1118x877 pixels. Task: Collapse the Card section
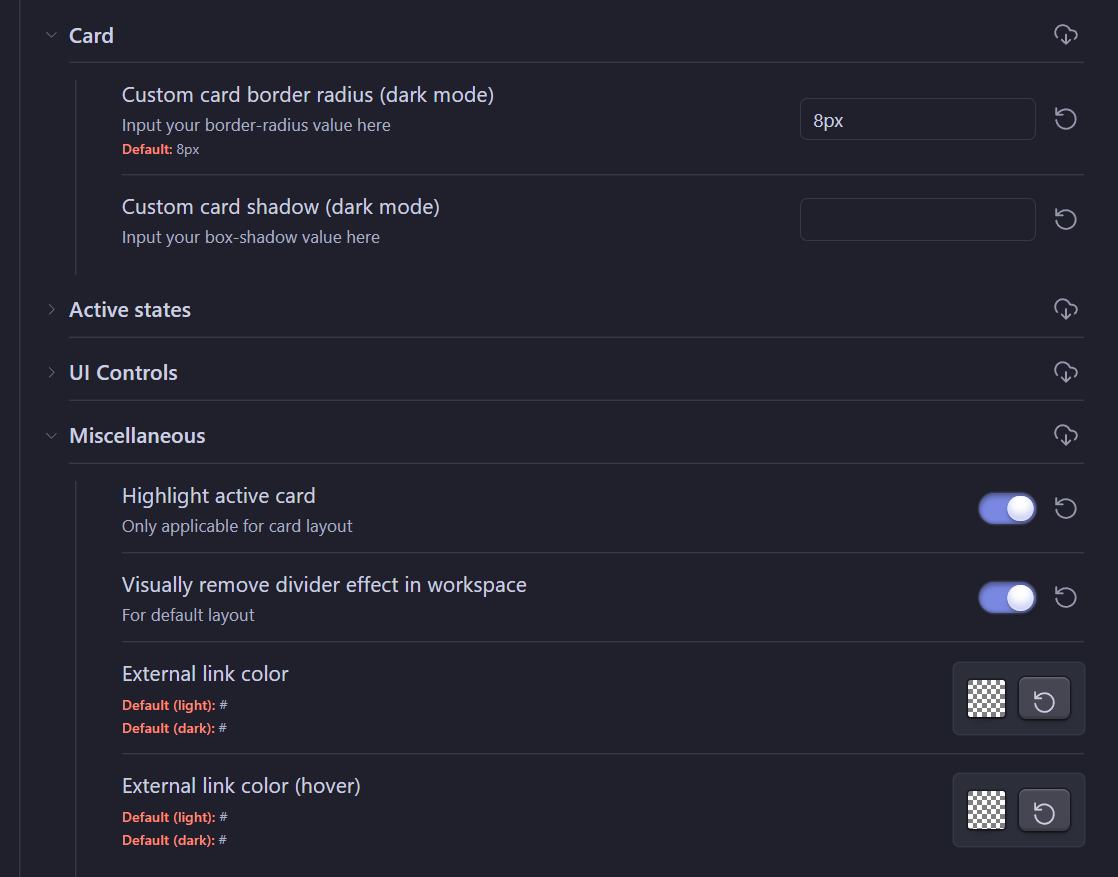point(52,34)
